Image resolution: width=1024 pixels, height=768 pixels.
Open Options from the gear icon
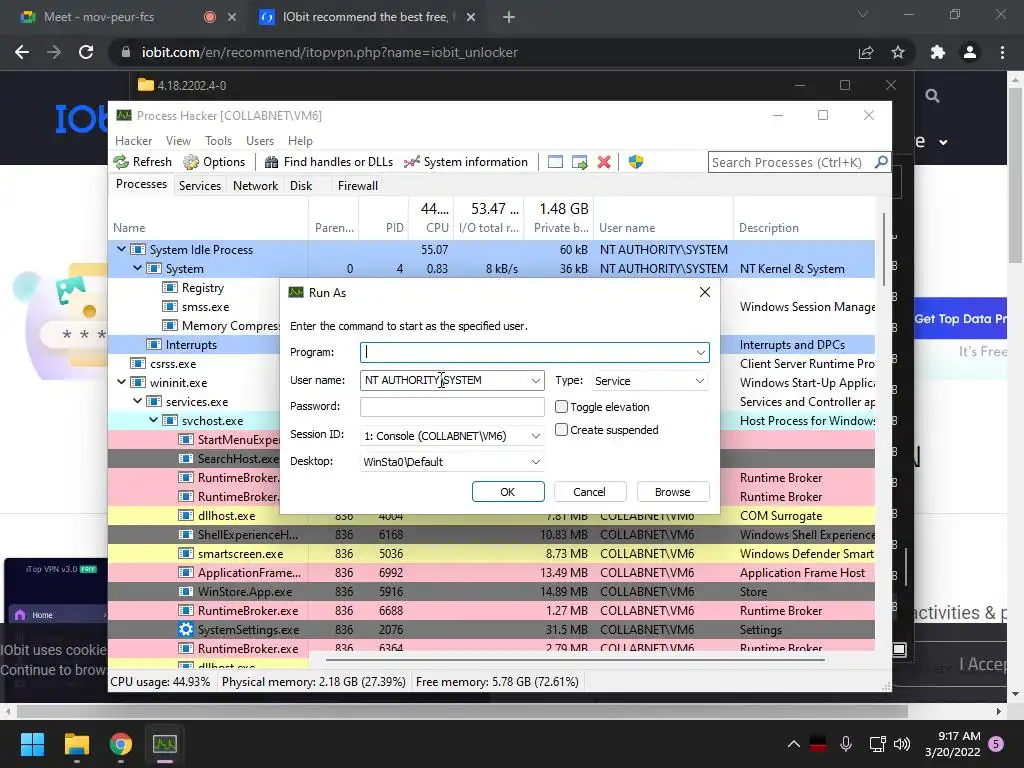click(x=191, y=162)
